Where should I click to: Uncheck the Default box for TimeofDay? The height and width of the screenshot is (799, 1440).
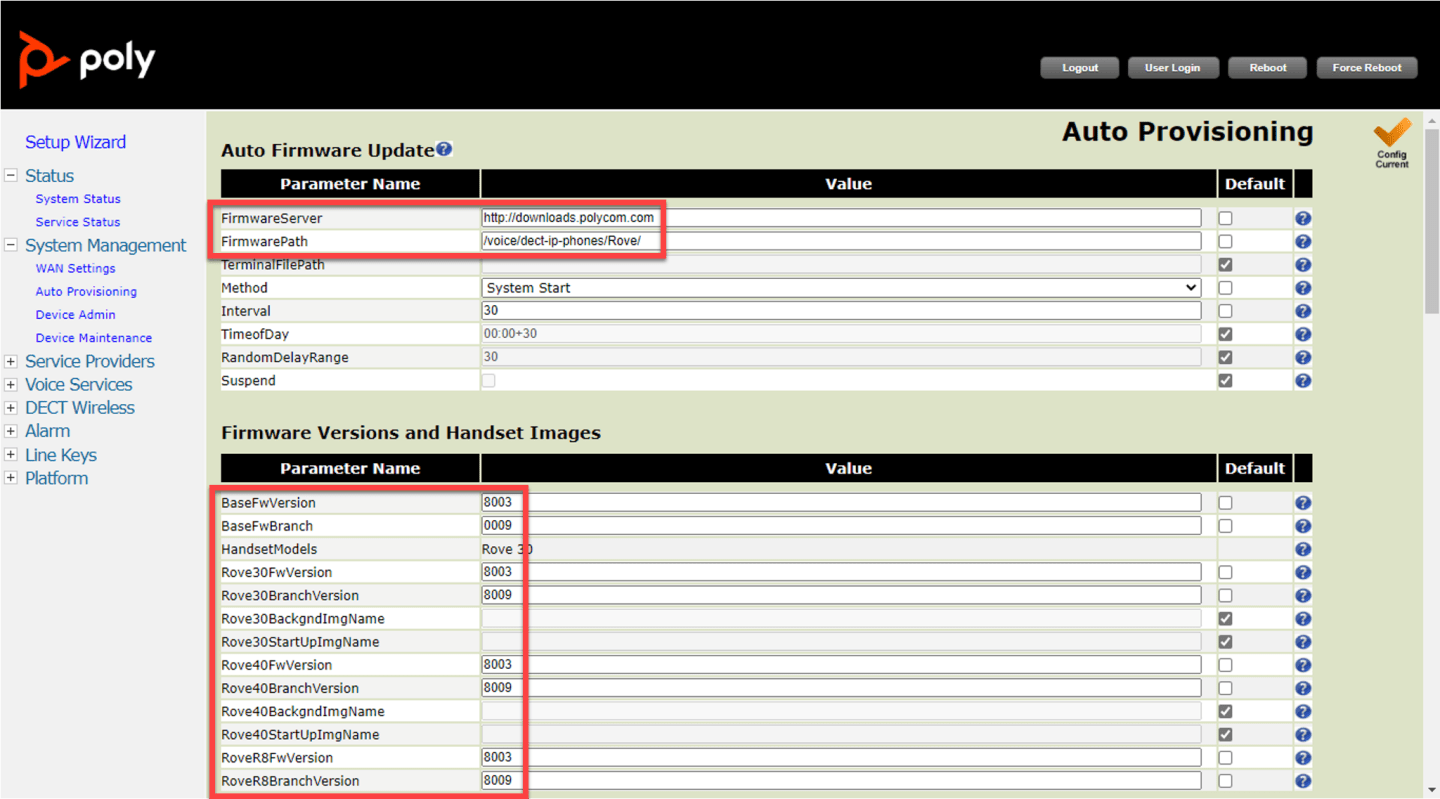coord(1225,333)
